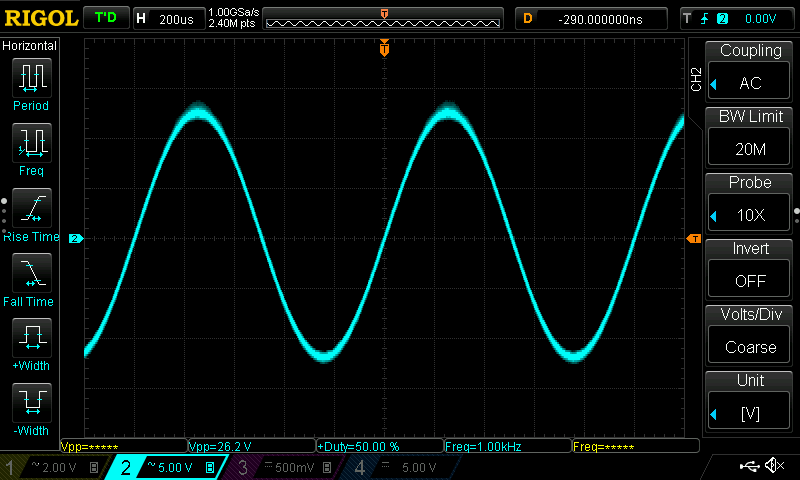Click the channel 2 bandwidth limit B icon

(210, 467)
